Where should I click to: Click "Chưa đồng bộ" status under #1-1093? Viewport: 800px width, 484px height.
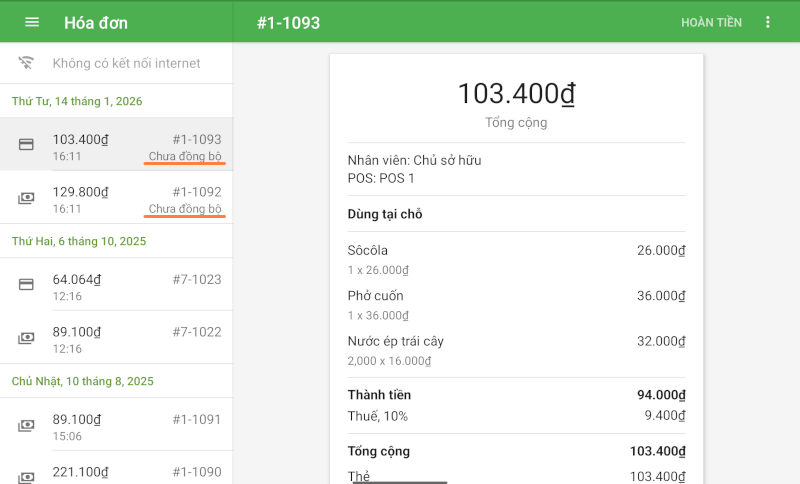click(185, 157)
